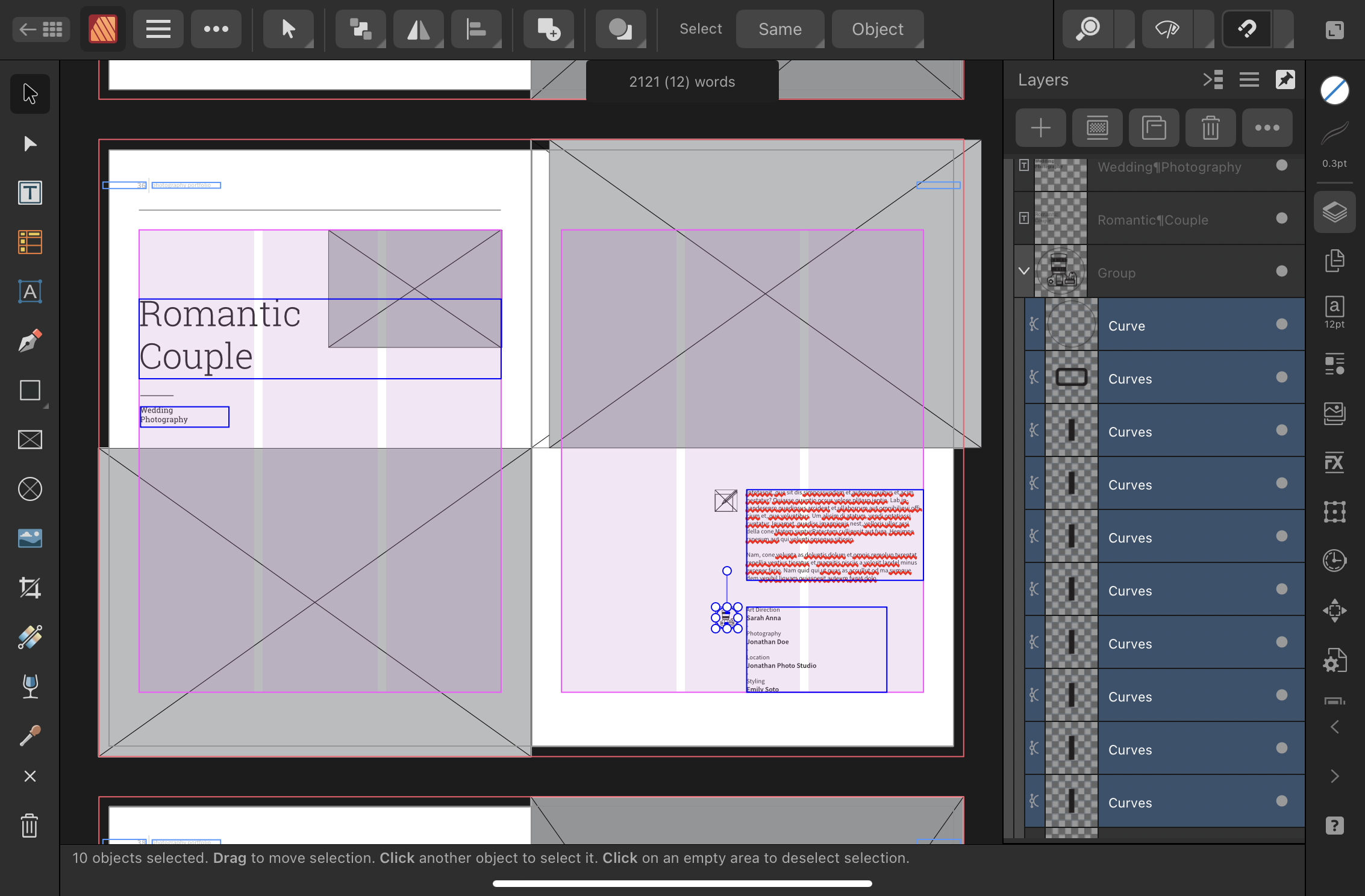Open the Layers studio tab
Image resolution: width=1365 pixels, height=896 pixels.
1334,212
